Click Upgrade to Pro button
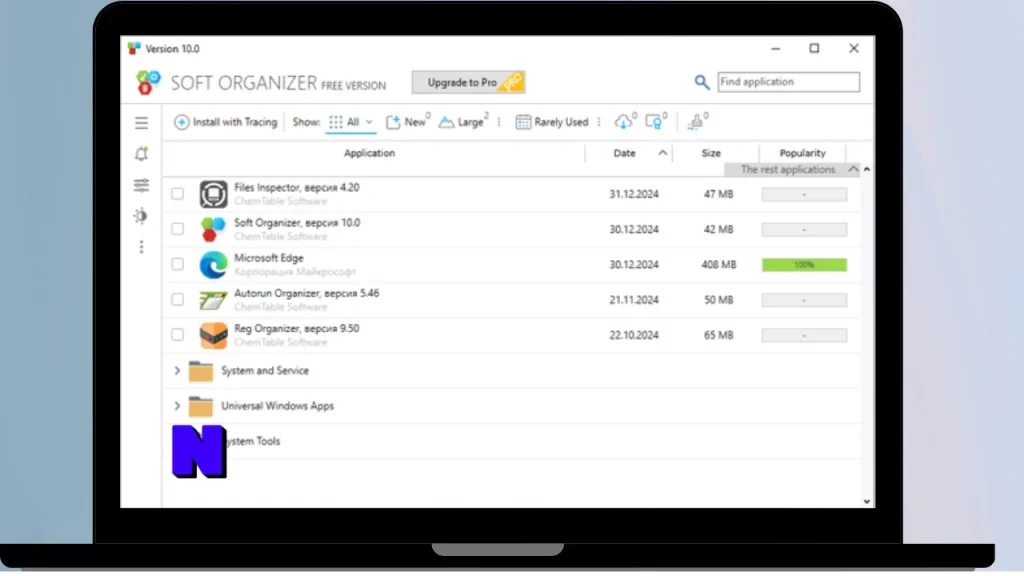This screenshot has height=576, width=1024. pos(468,82)
